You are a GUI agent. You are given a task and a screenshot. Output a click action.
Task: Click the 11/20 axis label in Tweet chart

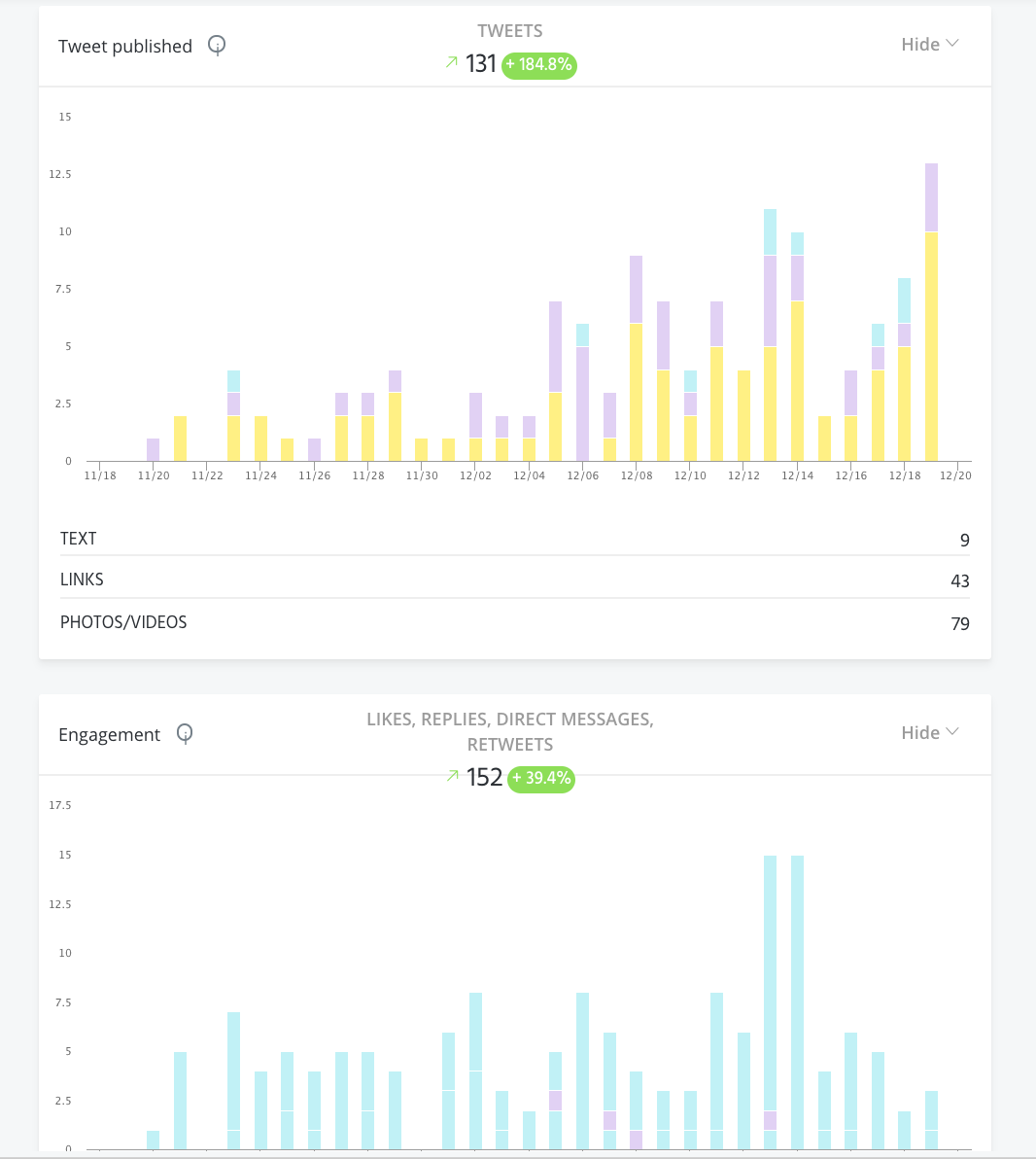click(154, 476)
